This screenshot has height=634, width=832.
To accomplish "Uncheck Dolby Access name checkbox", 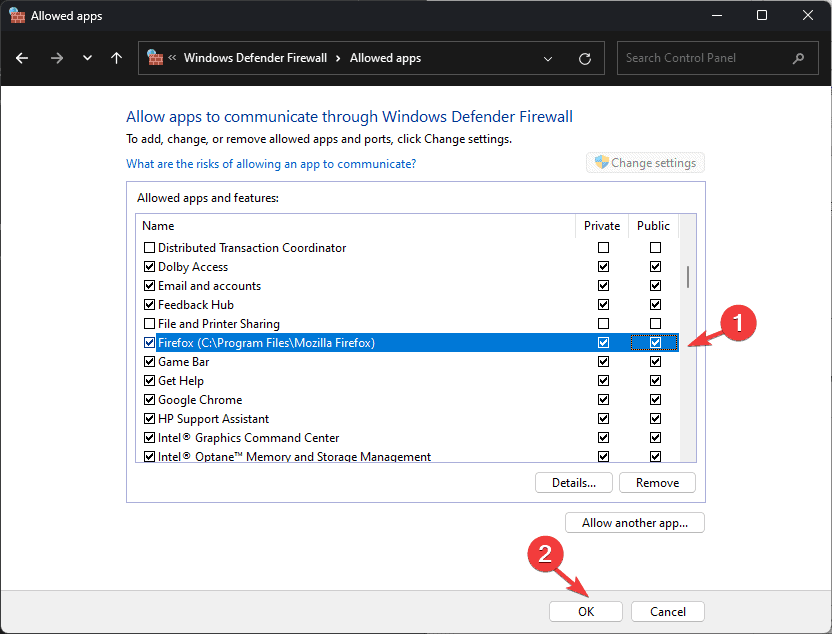I will click(150, 266).
